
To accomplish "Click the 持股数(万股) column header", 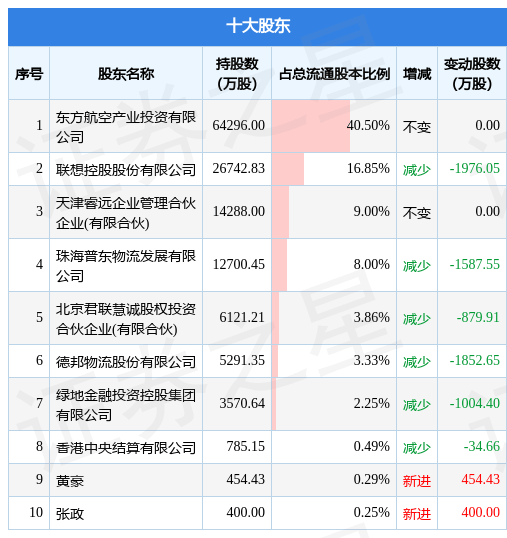I will pos(237,74).
